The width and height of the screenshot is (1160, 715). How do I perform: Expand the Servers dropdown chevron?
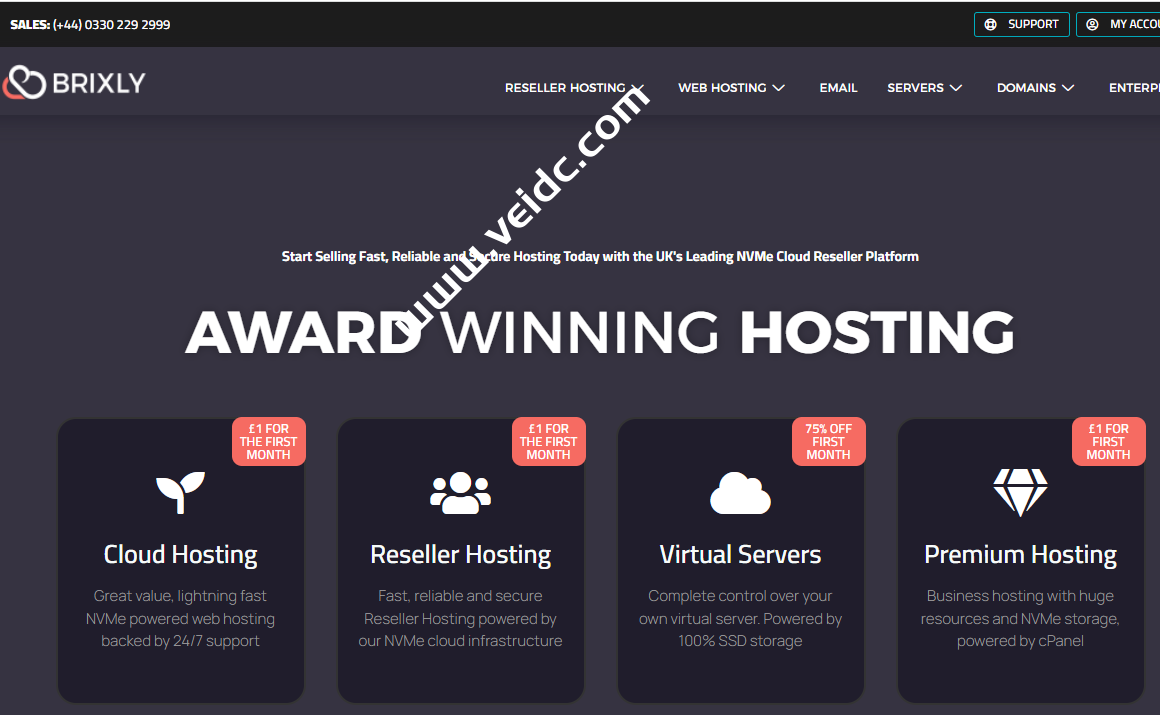click(x=956, y=88)
